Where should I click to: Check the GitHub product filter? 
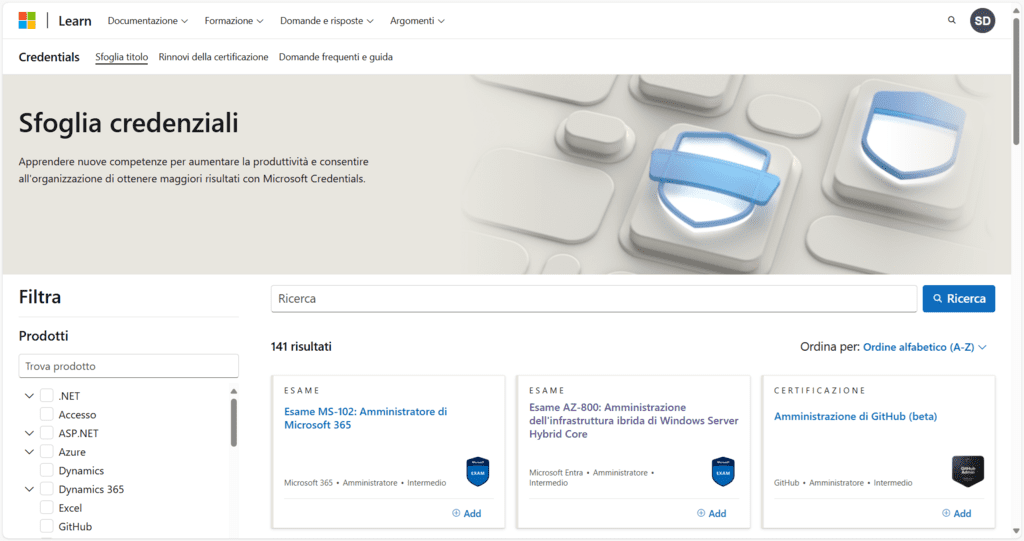coord(47,527)
